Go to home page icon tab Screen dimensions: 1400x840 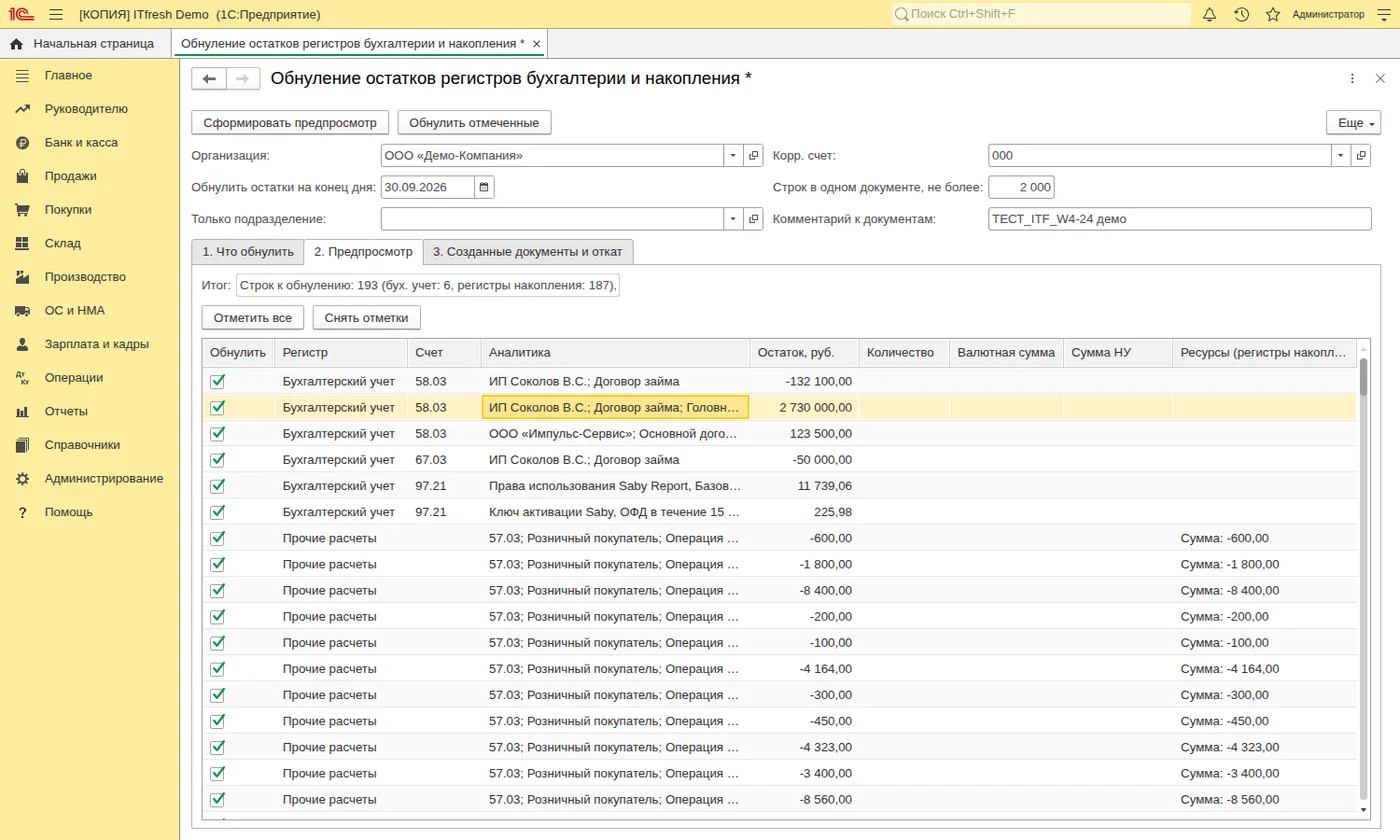tap(16, 44)
